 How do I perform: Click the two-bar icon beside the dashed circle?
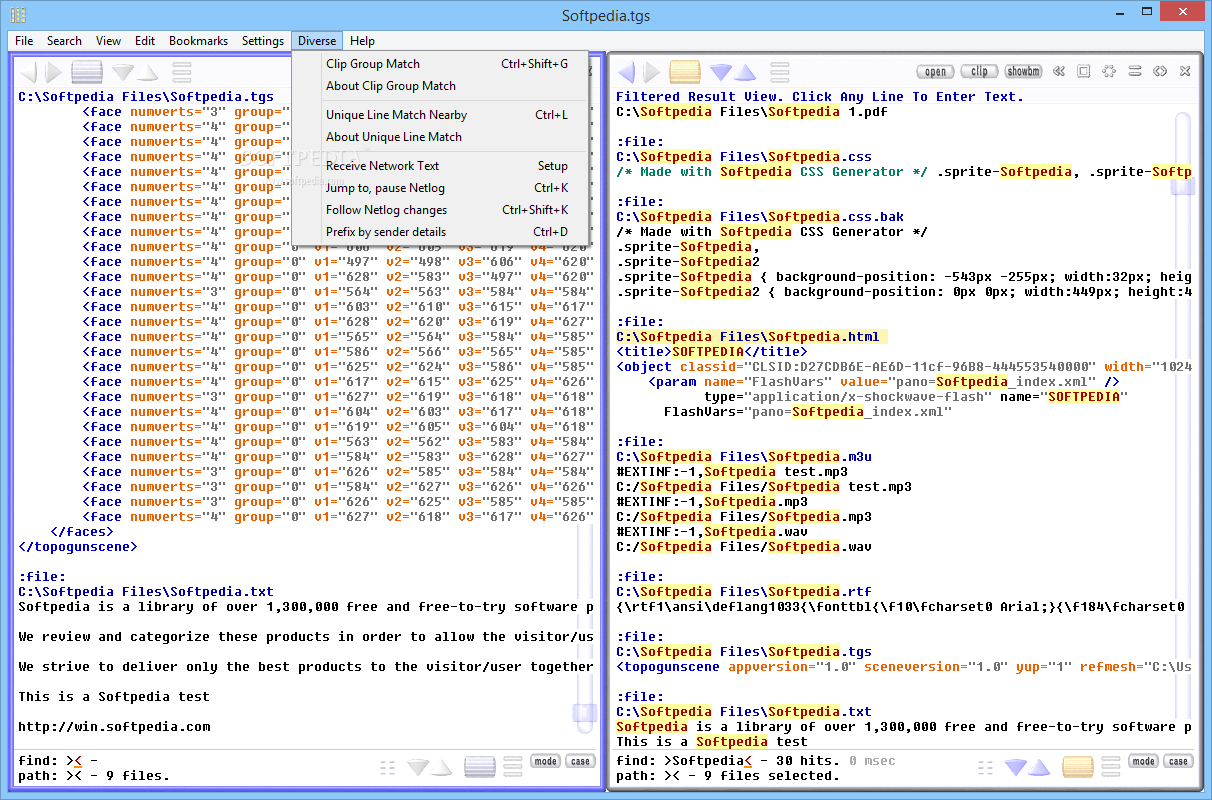tap(1135, 71)
